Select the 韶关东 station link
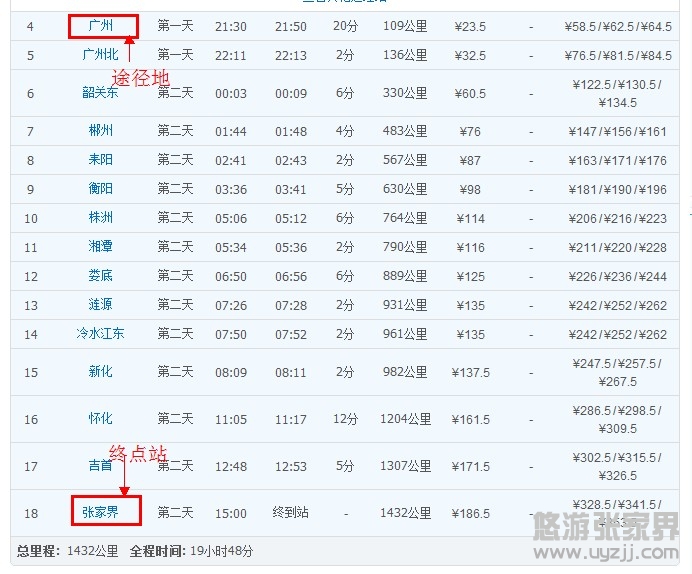692x574 pixels. point(101,93)
